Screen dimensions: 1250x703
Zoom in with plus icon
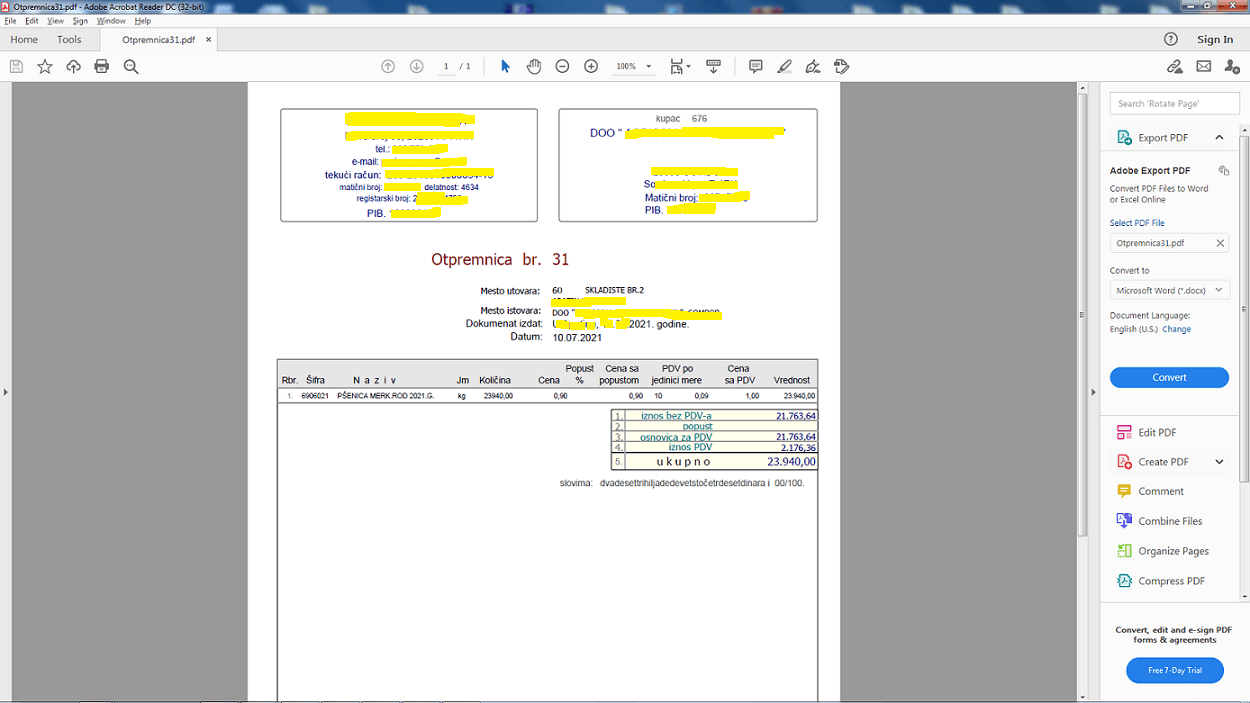pyautogui.click(x=591, y=66)
